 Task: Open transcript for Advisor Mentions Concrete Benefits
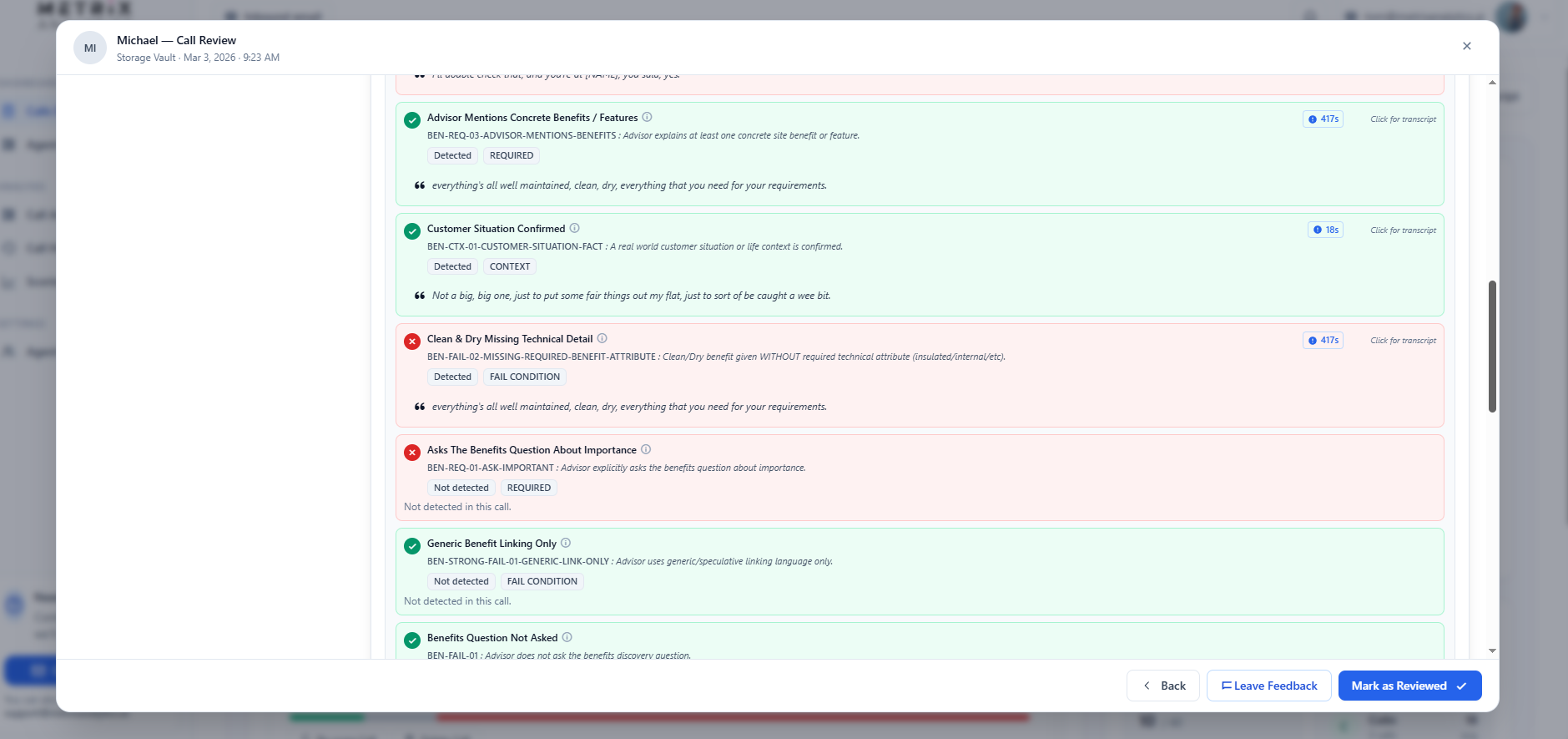tap(1403, 119)
